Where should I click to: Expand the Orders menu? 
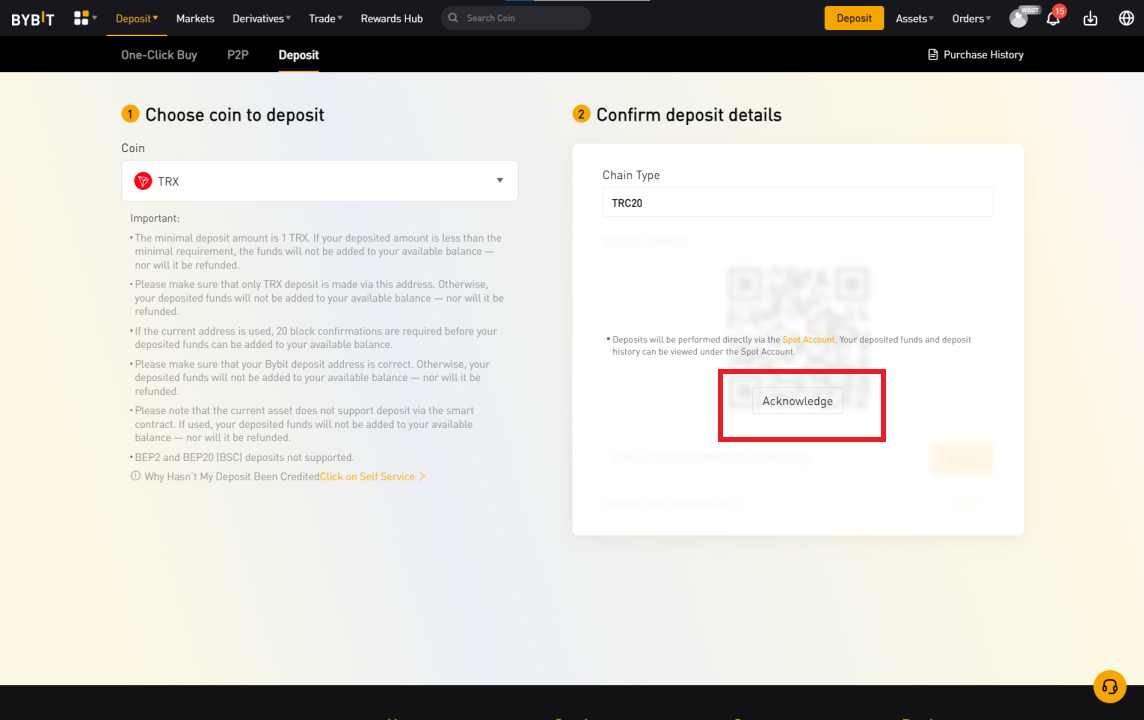pyautogui.click(x=971, y=18)
